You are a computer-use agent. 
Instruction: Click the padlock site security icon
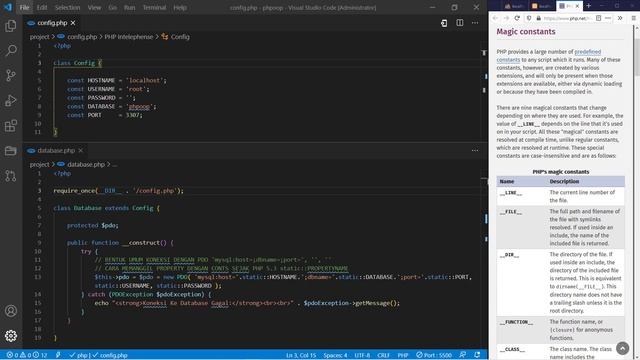coord(539,18)
